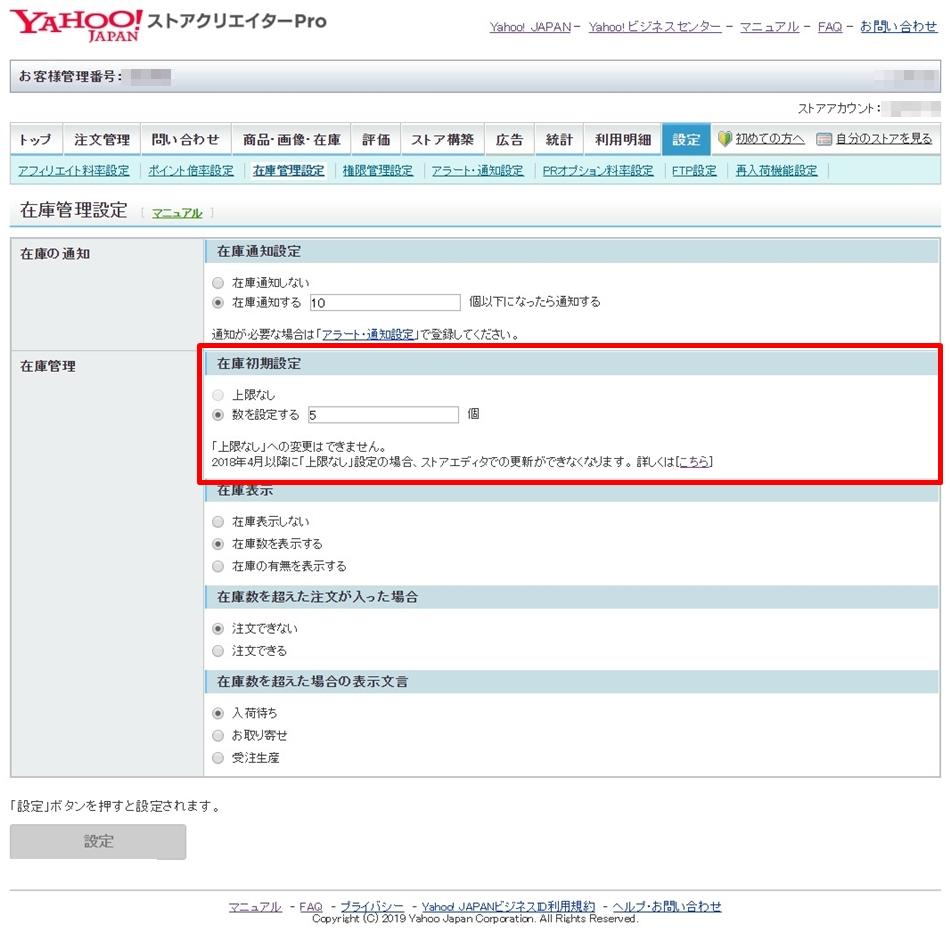Image resolution: width=950 pixels, height=932 pixels.
Task: Open the 注文管理 tab
Action: (x=102, y=139)
